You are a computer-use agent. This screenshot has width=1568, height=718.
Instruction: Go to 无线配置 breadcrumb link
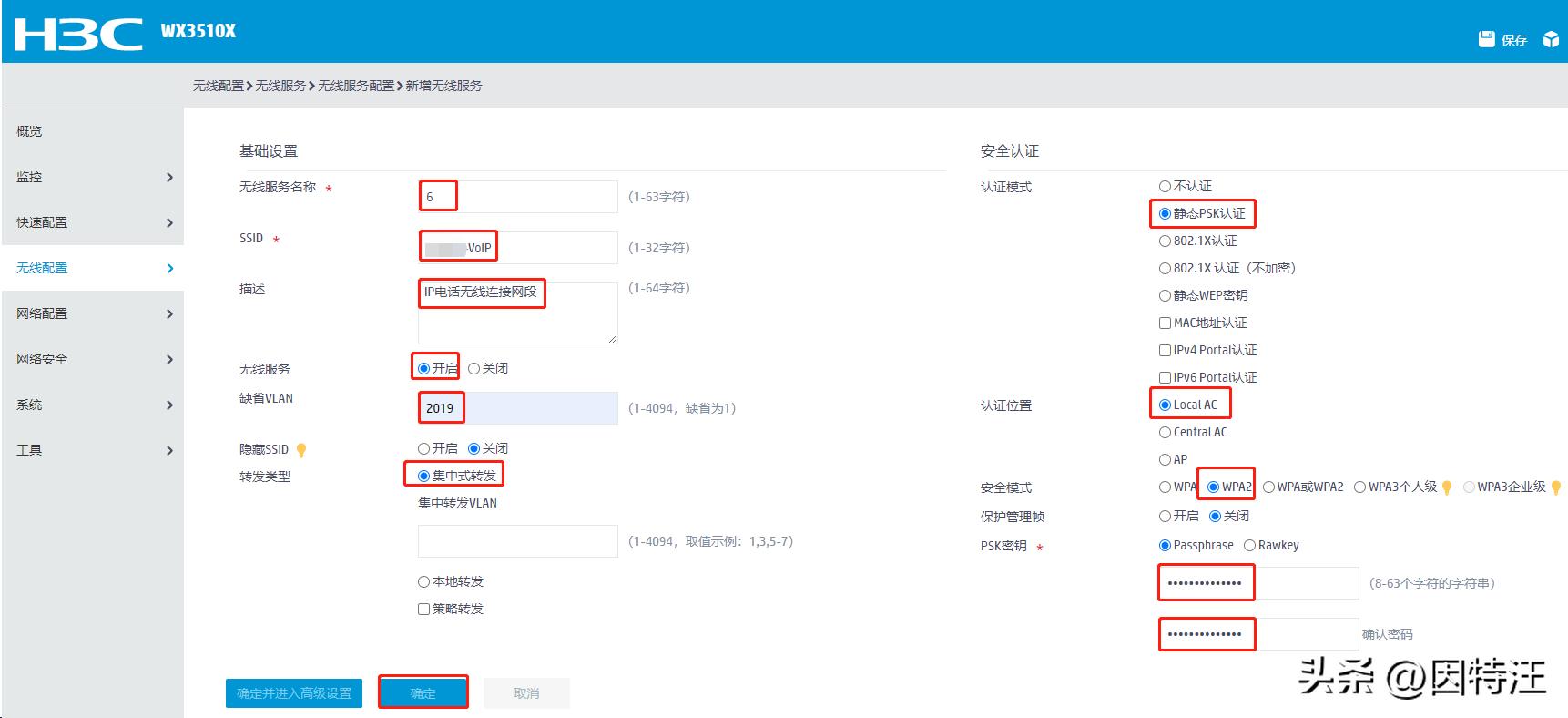(219, 86)
